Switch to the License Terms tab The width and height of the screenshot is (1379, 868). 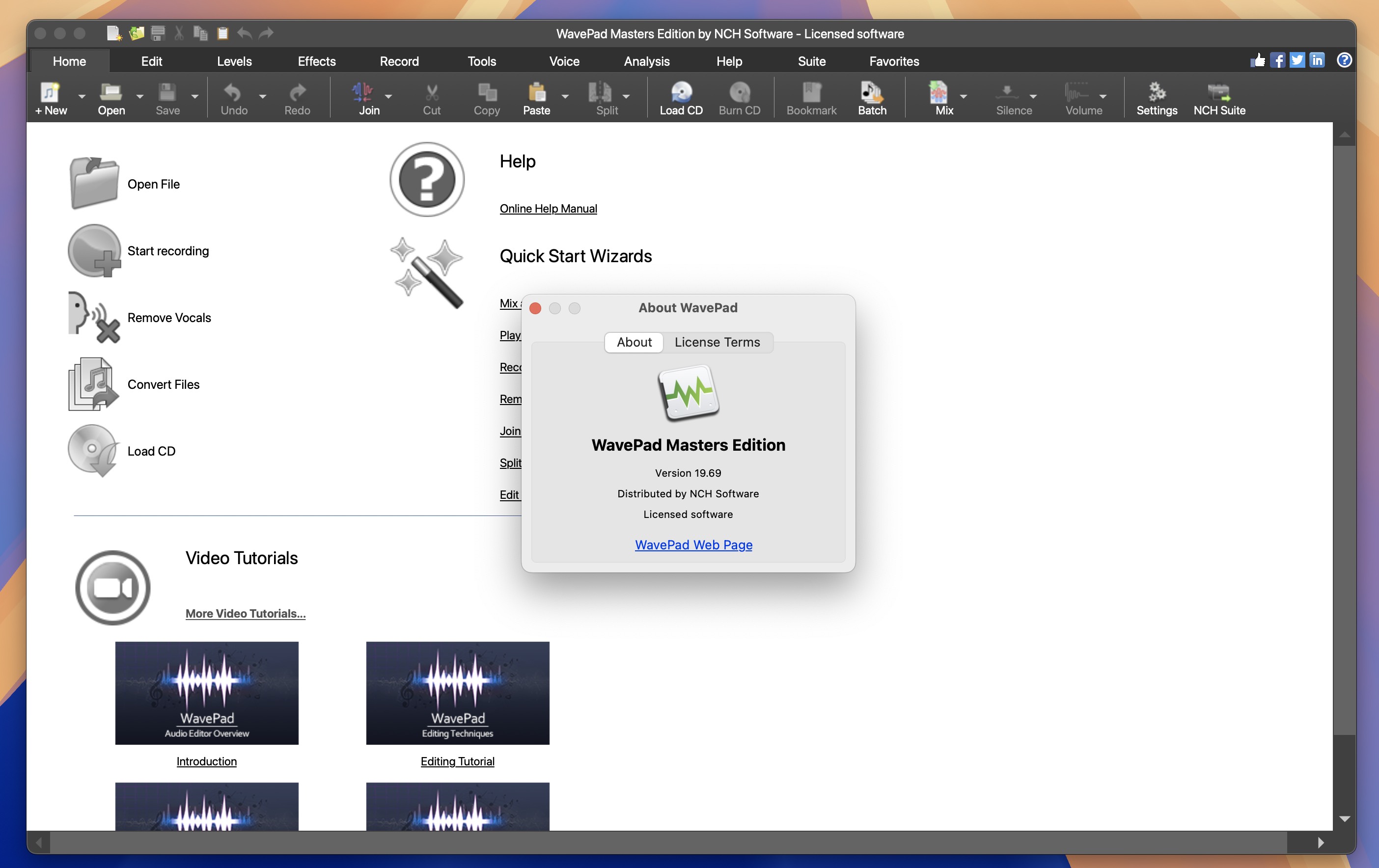pyautogui.click(x=718, y=342)
